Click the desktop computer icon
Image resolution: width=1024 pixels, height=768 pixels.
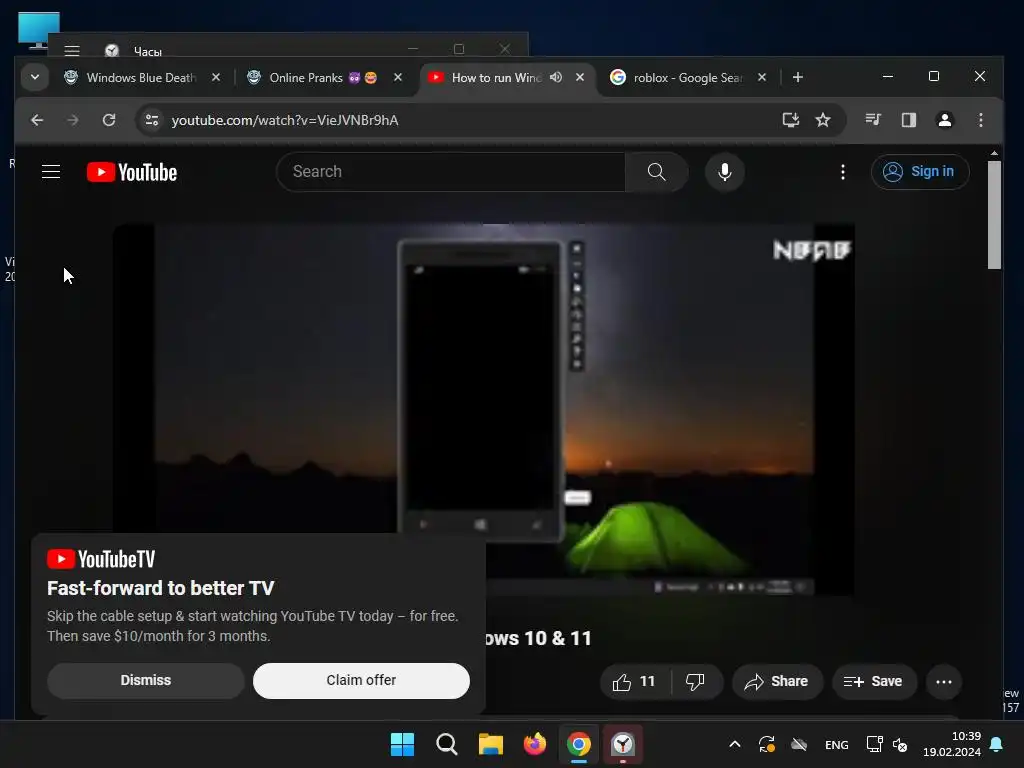tap(39, 31)
